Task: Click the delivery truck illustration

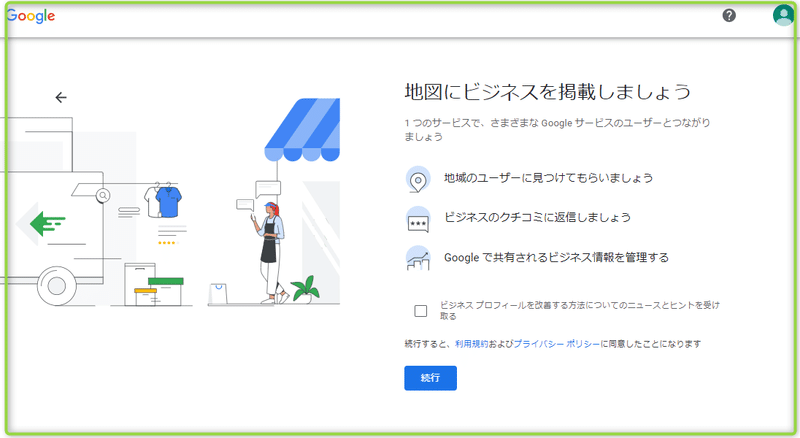Action: tap(54, 211)
